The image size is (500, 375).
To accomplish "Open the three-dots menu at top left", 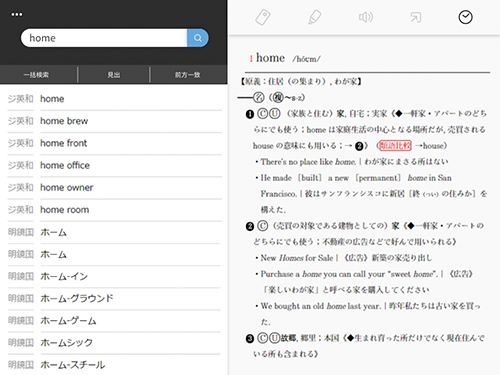I will (x=17, y=14).
